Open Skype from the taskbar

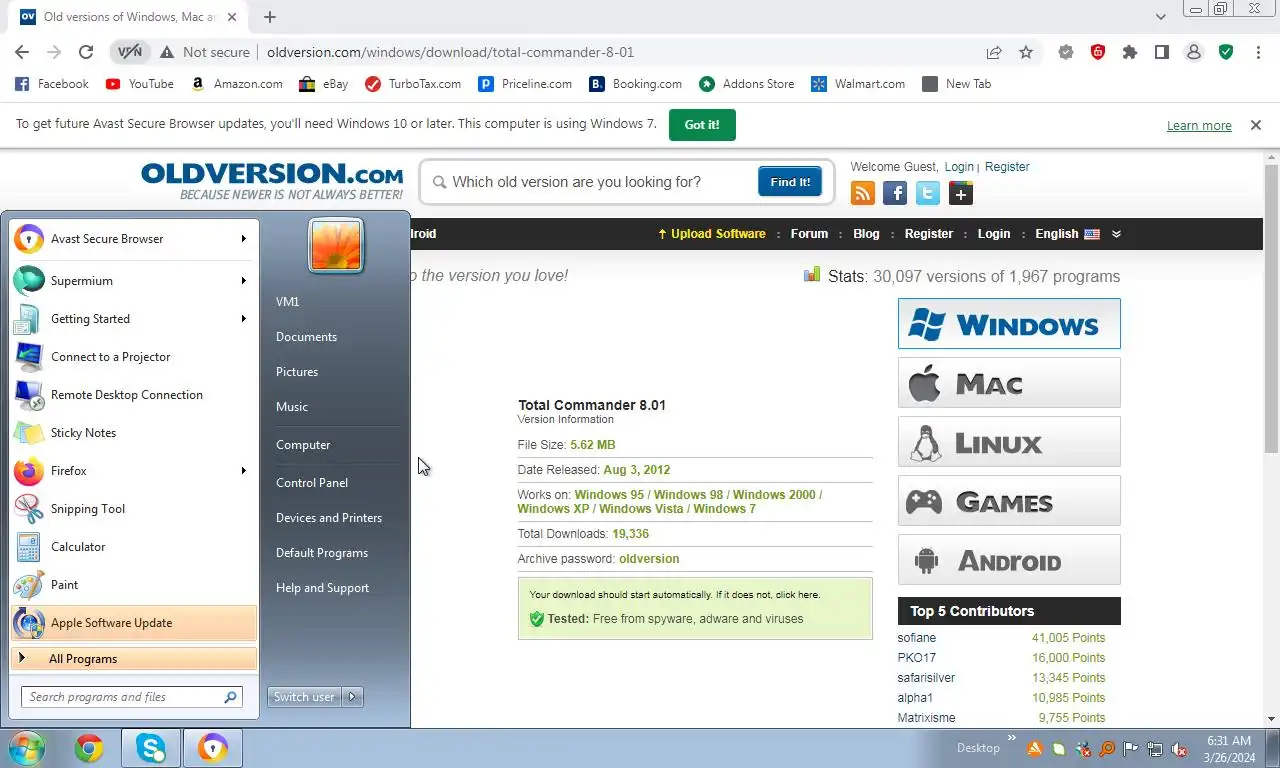[151, 748]
